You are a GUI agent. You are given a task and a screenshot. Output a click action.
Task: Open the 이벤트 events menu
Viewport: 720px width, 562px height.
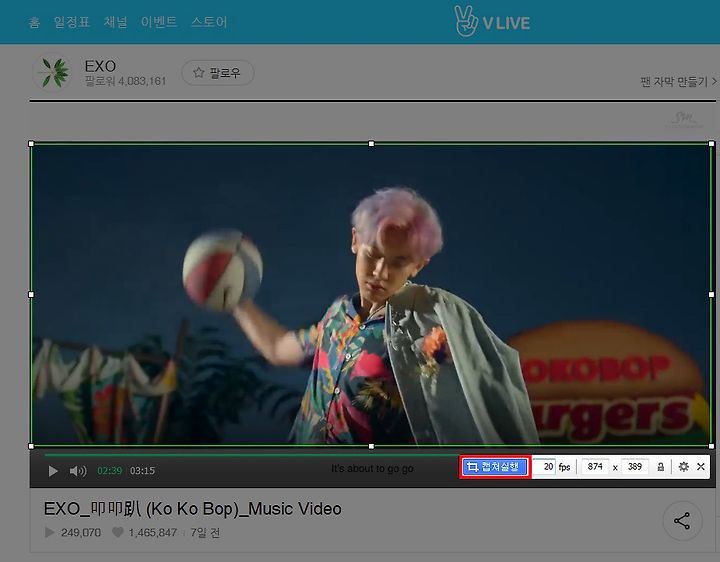[159, 22]
